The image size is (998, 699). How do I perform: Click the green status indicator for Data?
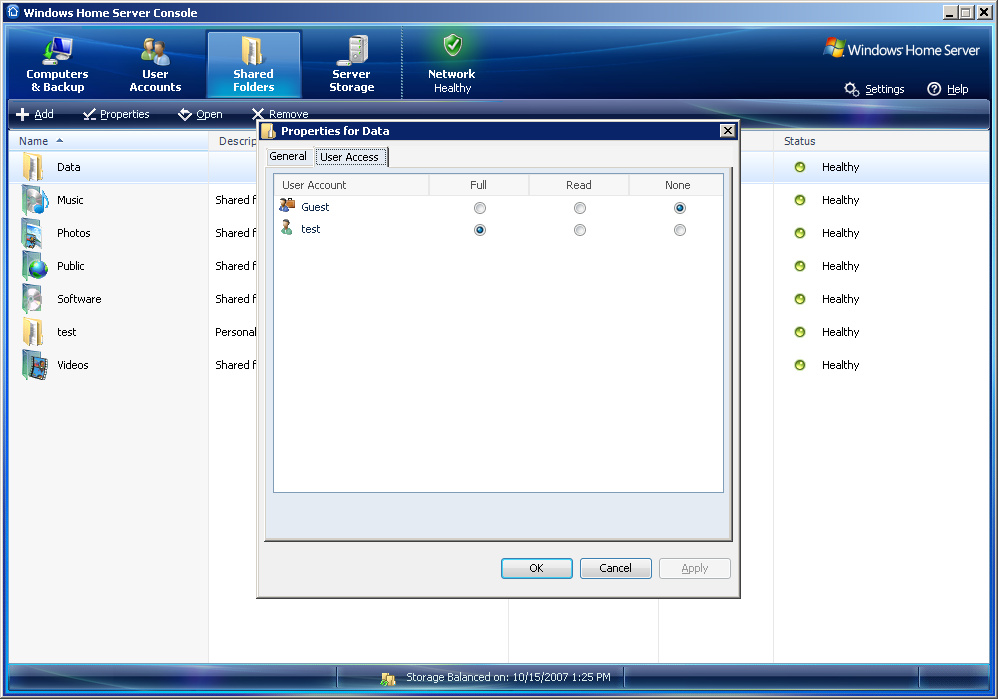tap(800, 167)
